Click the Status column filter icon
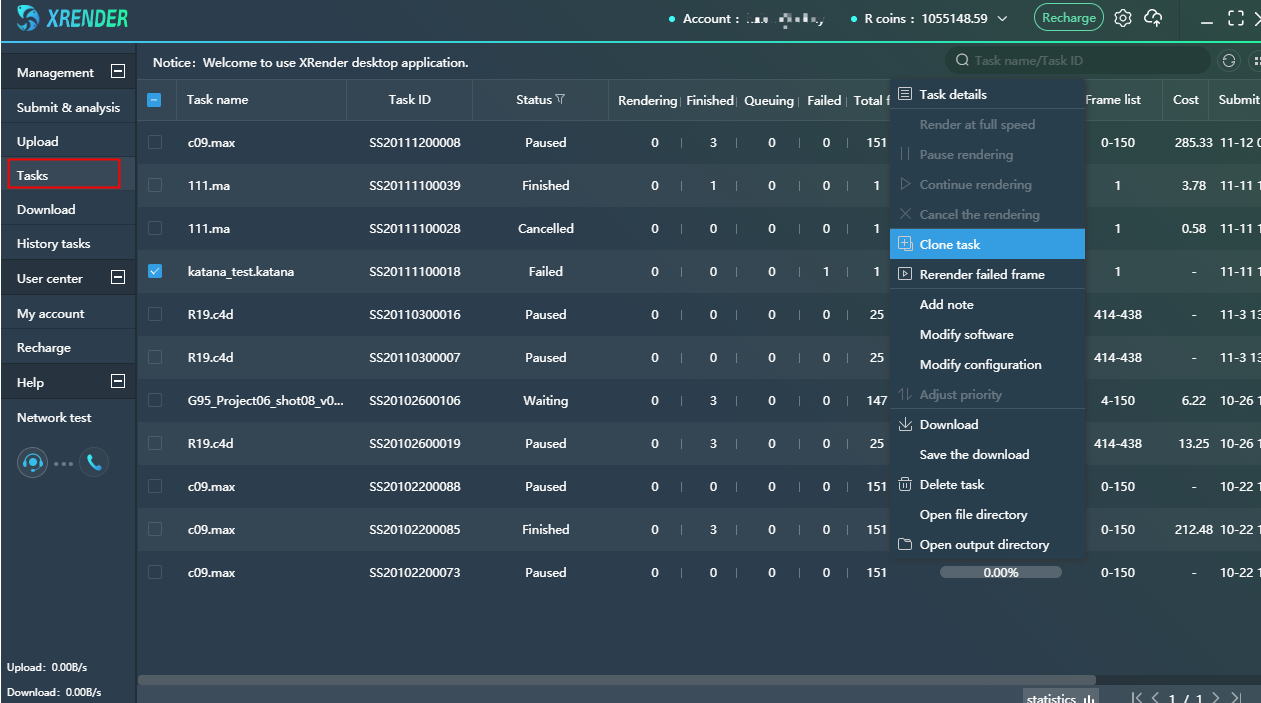 560,99
